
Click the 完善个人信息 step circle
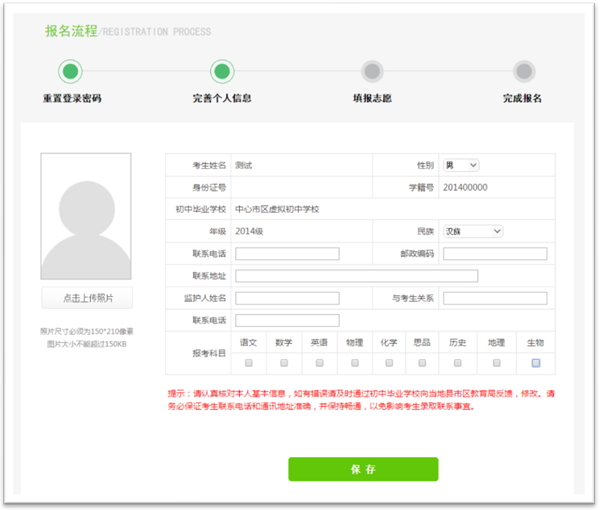(222, 71)
